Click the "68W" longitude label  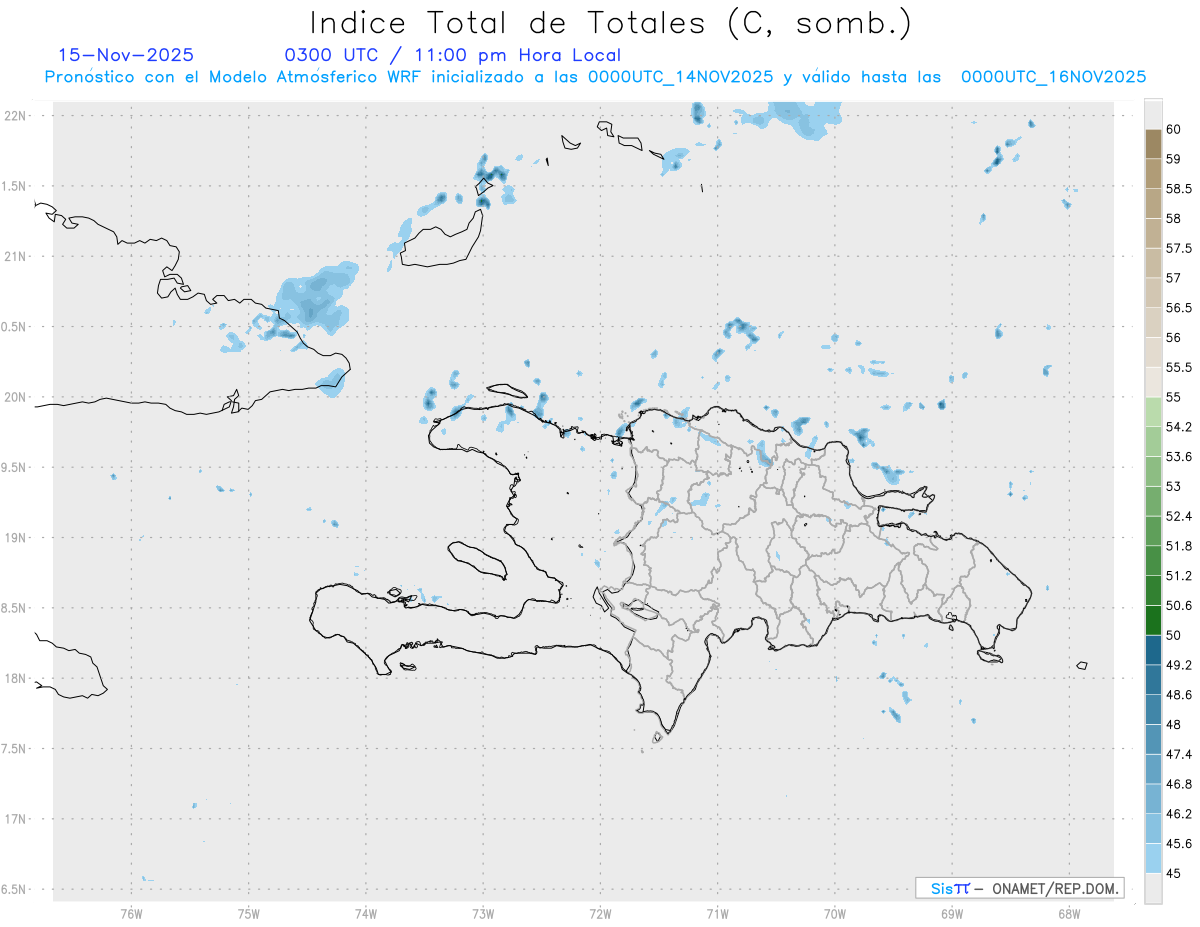(1069, 913)
